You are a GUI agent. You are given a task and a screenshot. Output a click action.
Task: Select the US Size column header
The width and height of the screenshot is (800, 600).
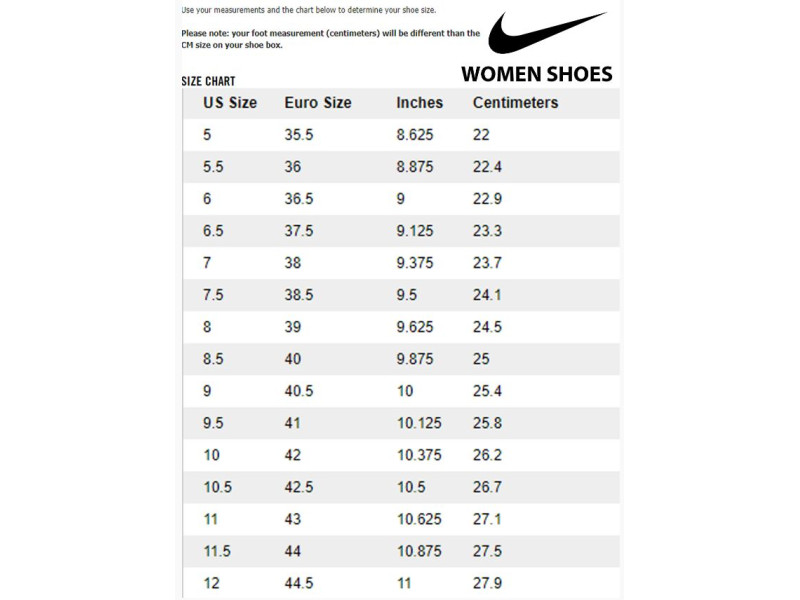[x=230, y=103]
